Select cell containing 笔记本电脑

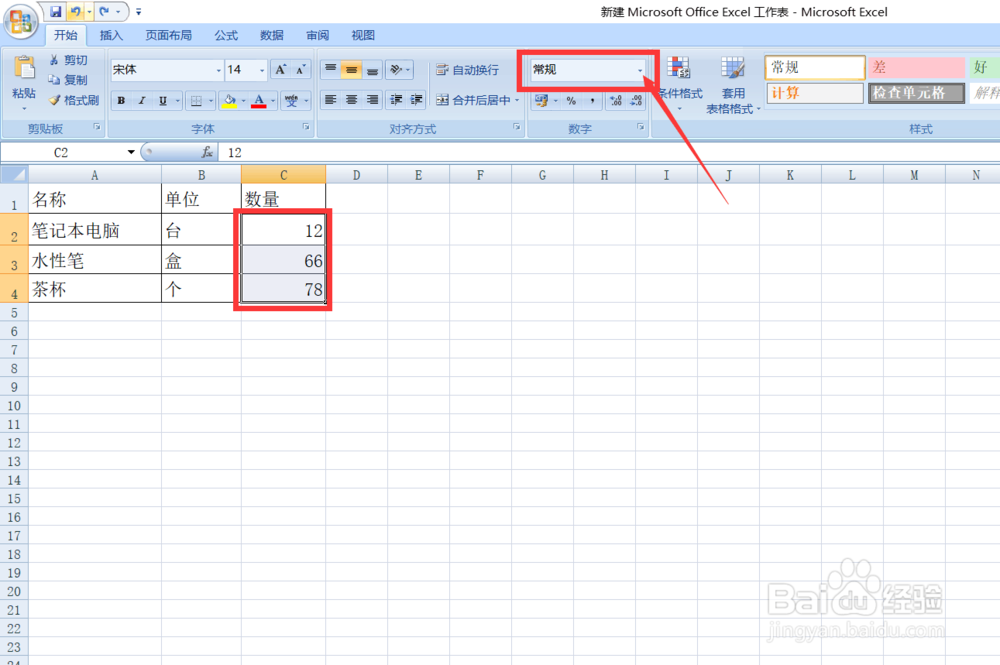pos(94,230)
